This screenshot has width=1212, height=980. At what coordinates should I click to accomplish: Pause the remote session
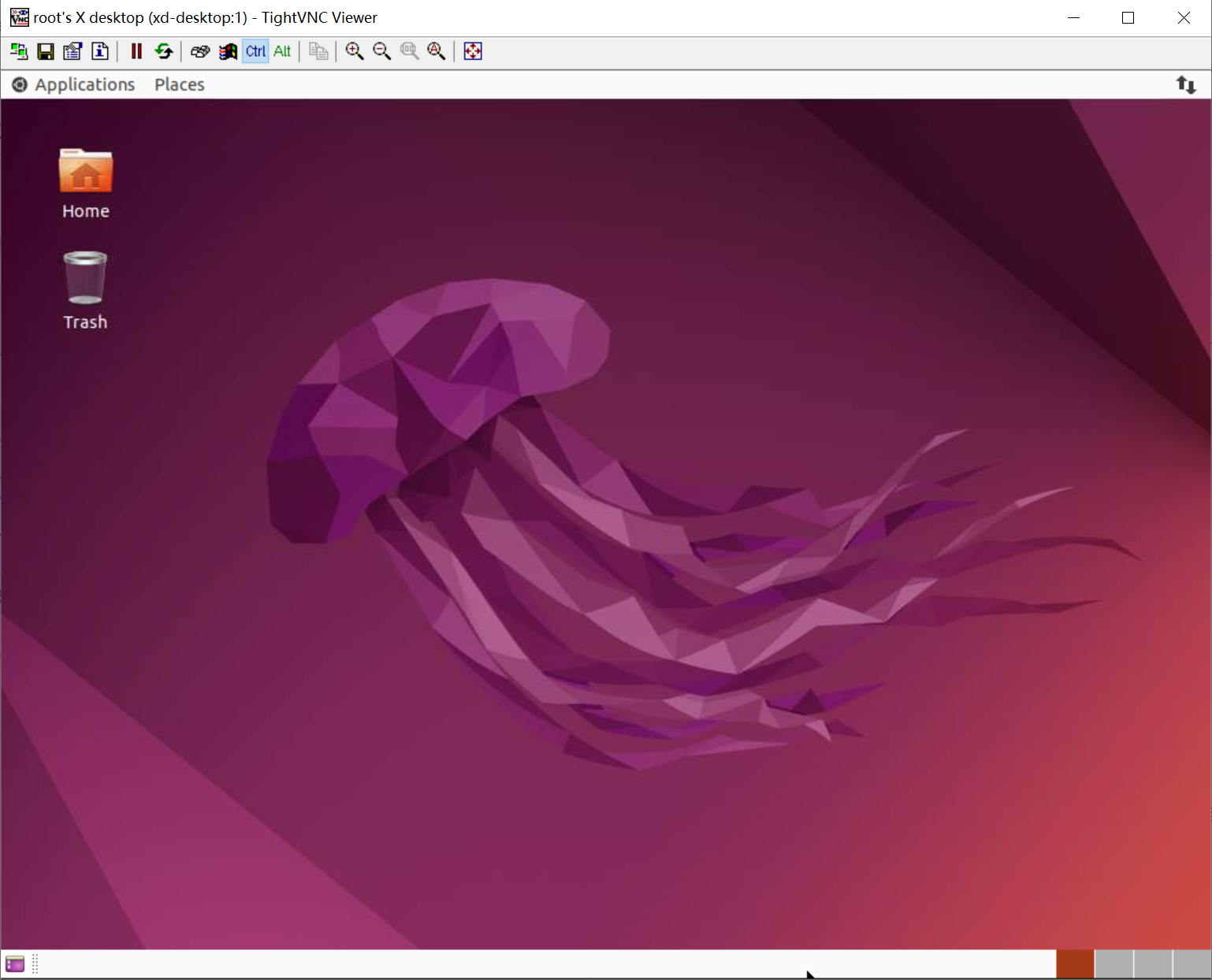point(136,51)
